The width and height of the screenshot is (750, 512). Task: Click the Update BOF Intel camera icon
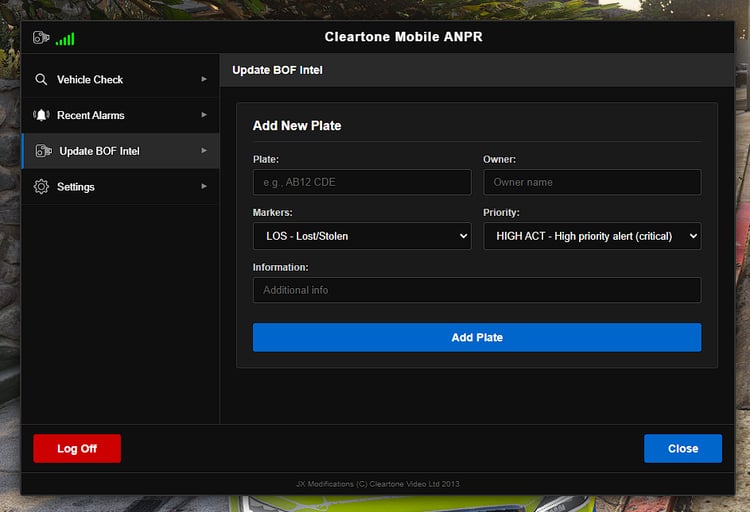(44, 151)
